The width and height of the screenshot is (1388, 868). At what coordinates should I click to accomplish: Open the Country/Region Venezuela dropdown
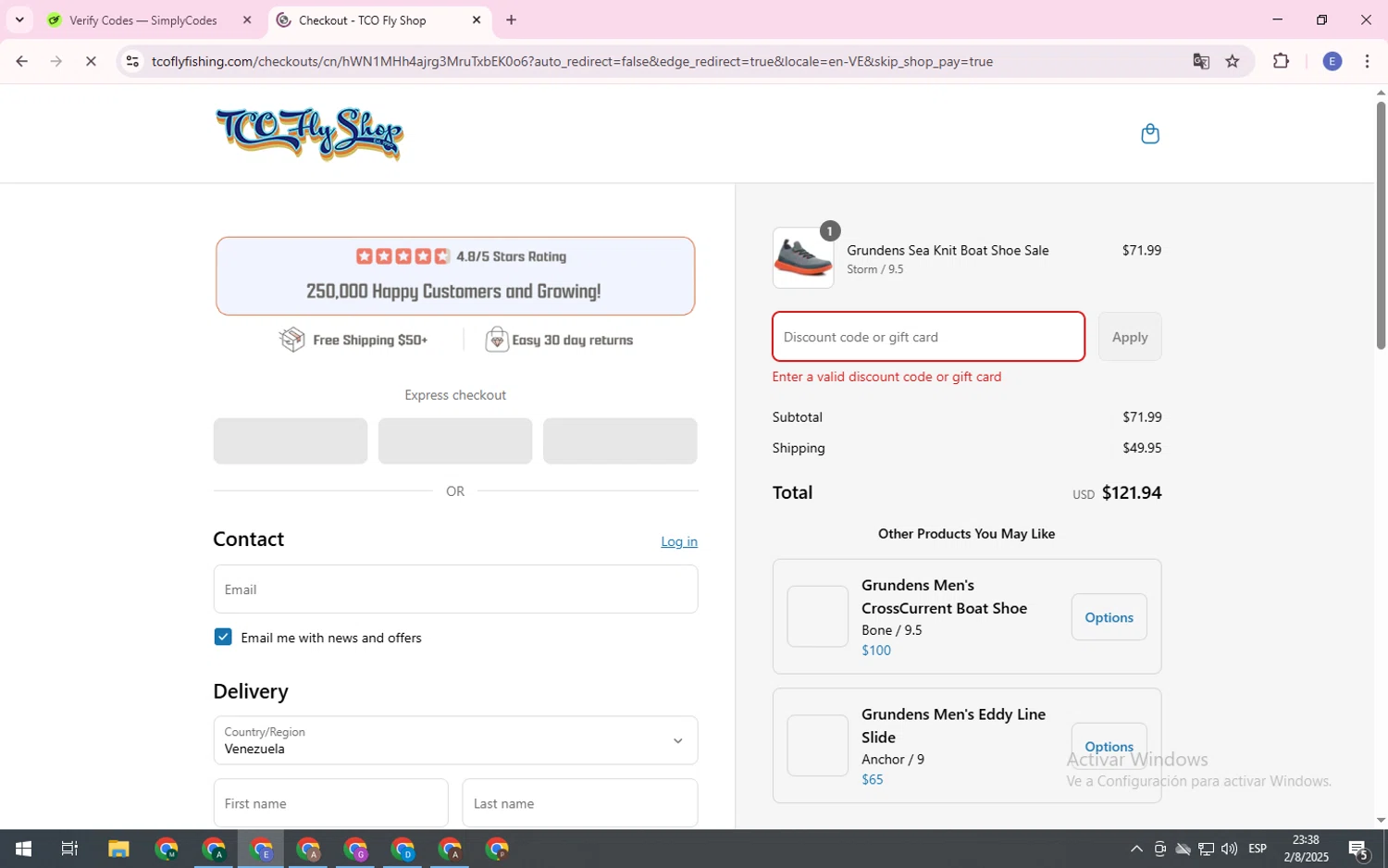[455, 740]
